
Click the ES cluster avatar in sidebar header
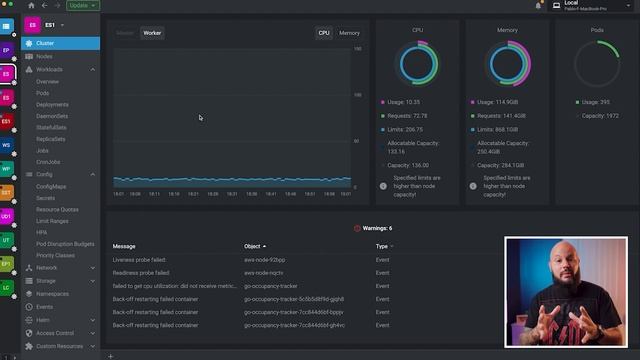pyautogui.click(x=32, y=25)
